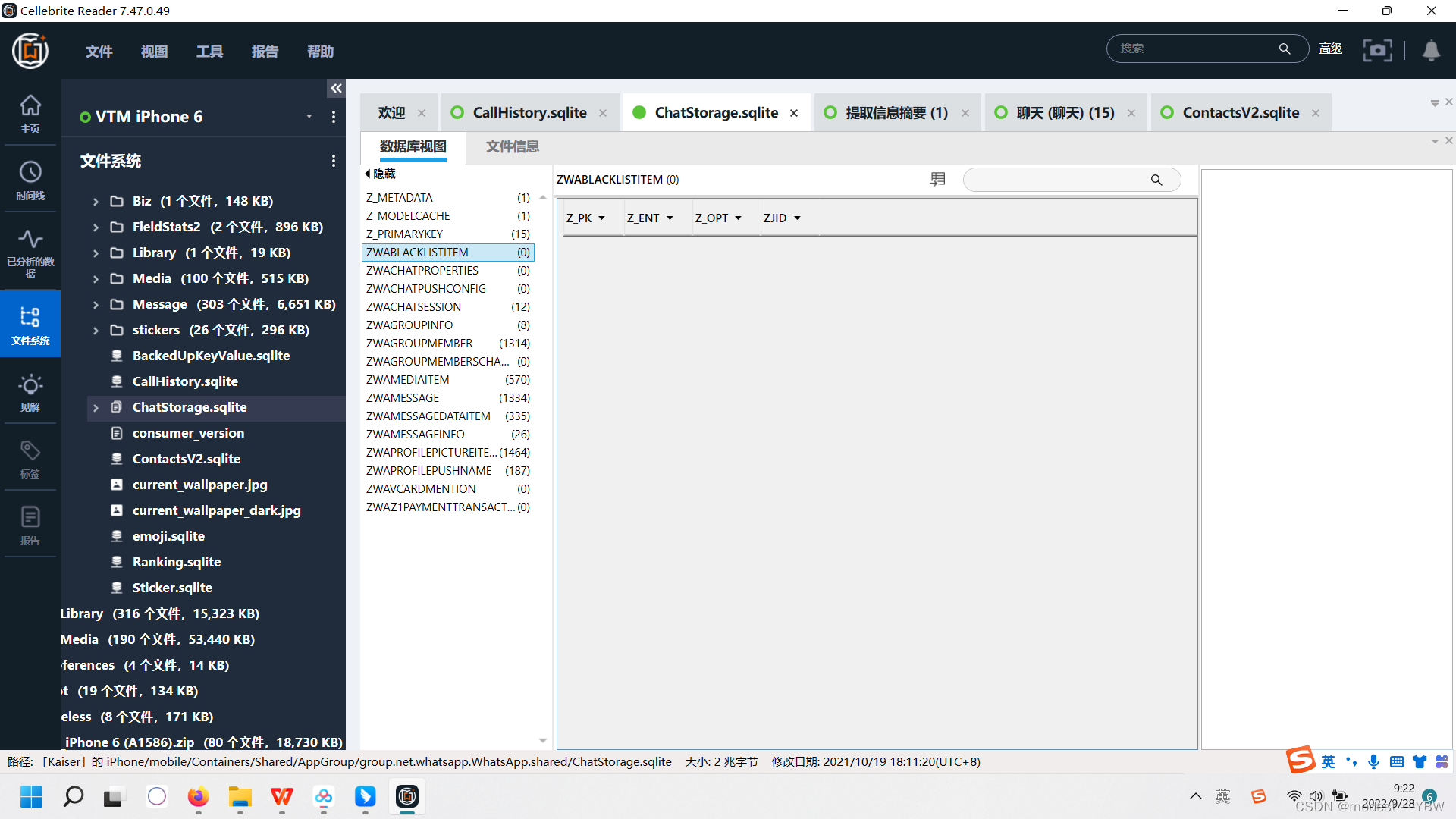Expand the Library folder with 1 file
Screen dimensions: 1456x819
pyautogui.click(x=96, y=253)
